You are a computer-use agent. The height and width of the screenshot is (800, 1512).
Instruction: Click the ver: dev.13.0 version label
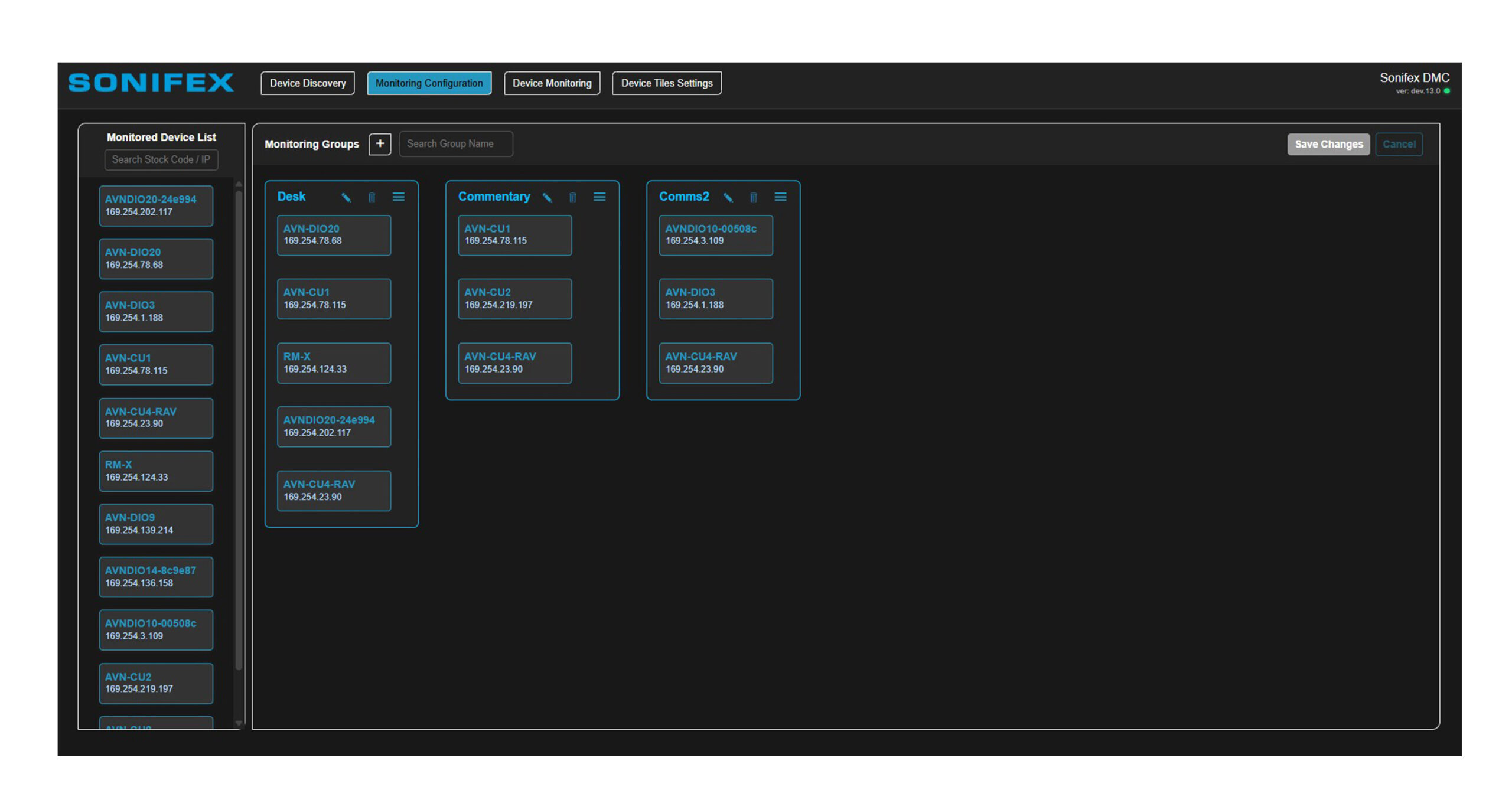point(1417,91)
